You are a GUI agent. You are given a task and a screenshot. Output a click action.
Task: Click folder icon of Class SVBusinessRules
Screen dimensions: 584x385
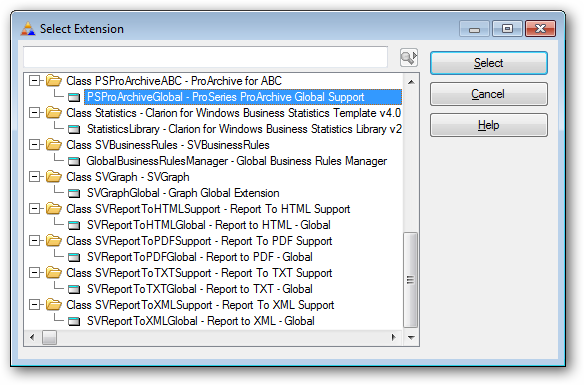point(54,144)
